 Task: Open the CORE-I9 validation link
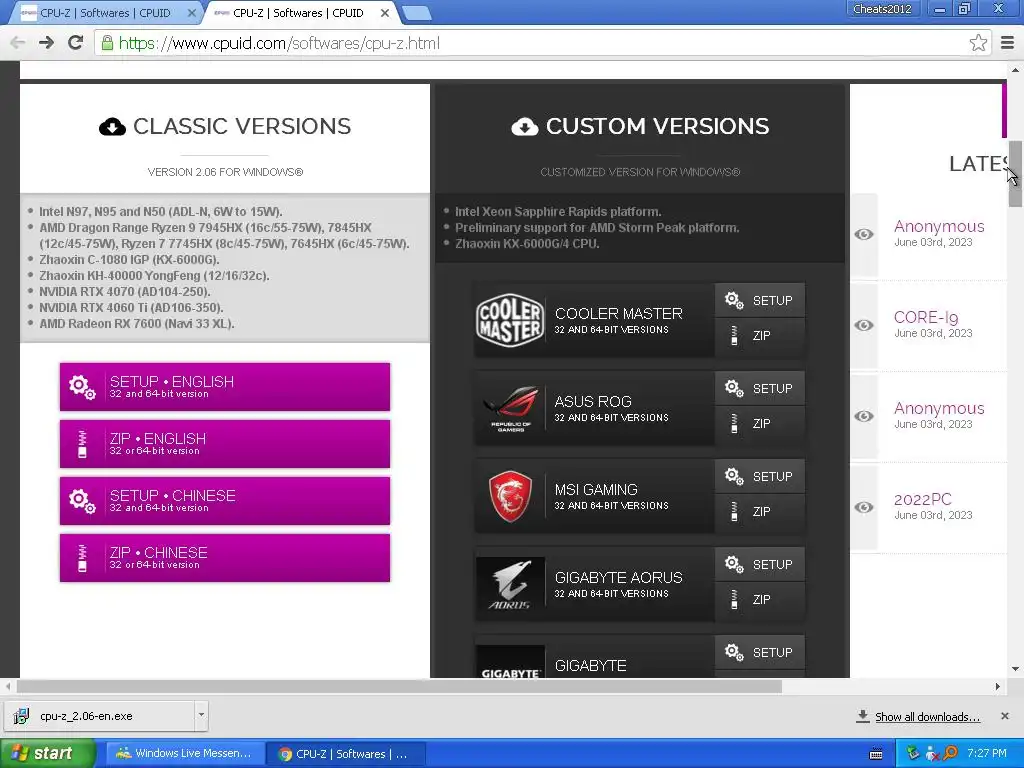925,317
